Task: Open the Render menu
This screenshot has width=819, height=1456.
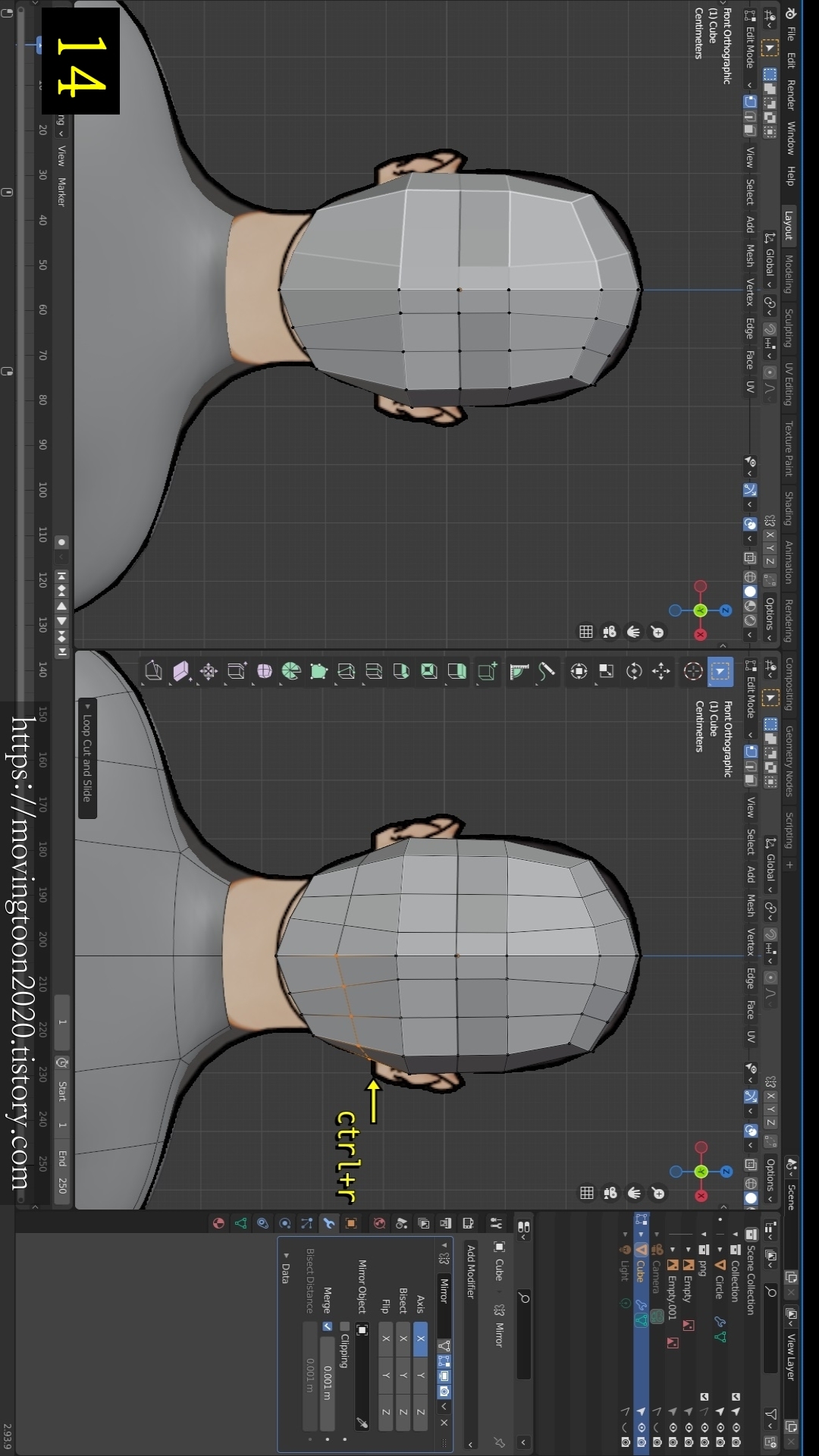Action: 791,95
